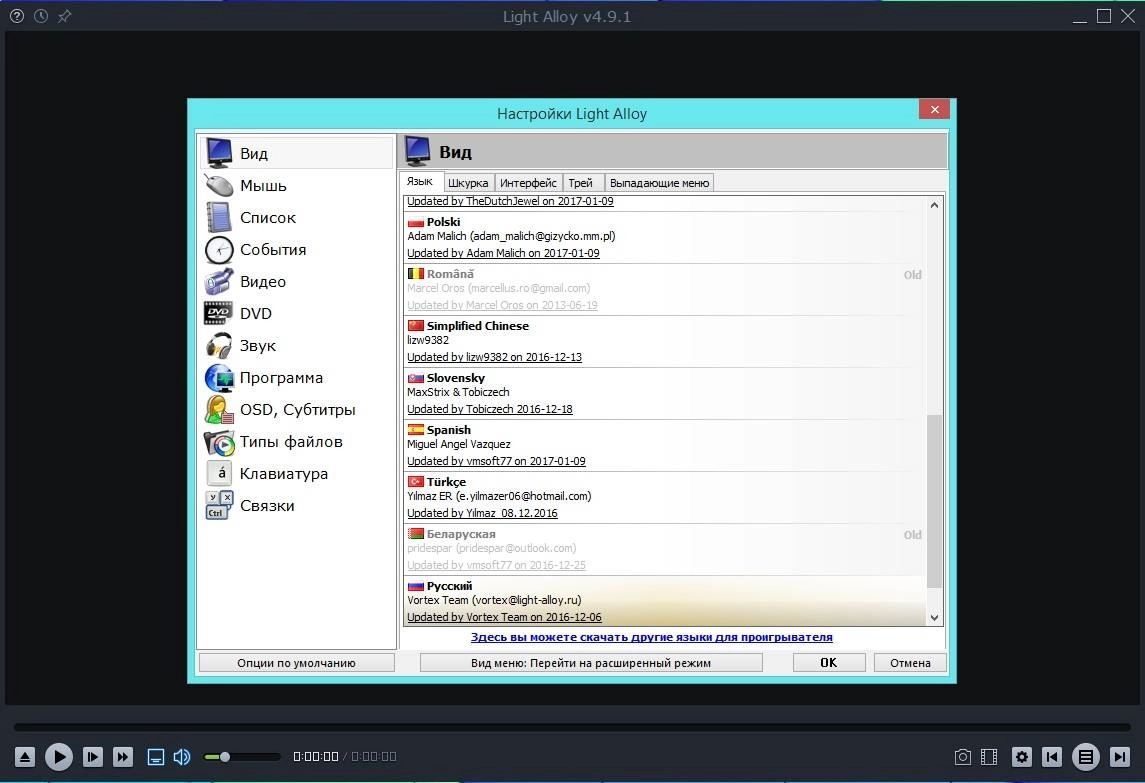Close the Настройки Light Alloy dialog

[x=935, y=110]
